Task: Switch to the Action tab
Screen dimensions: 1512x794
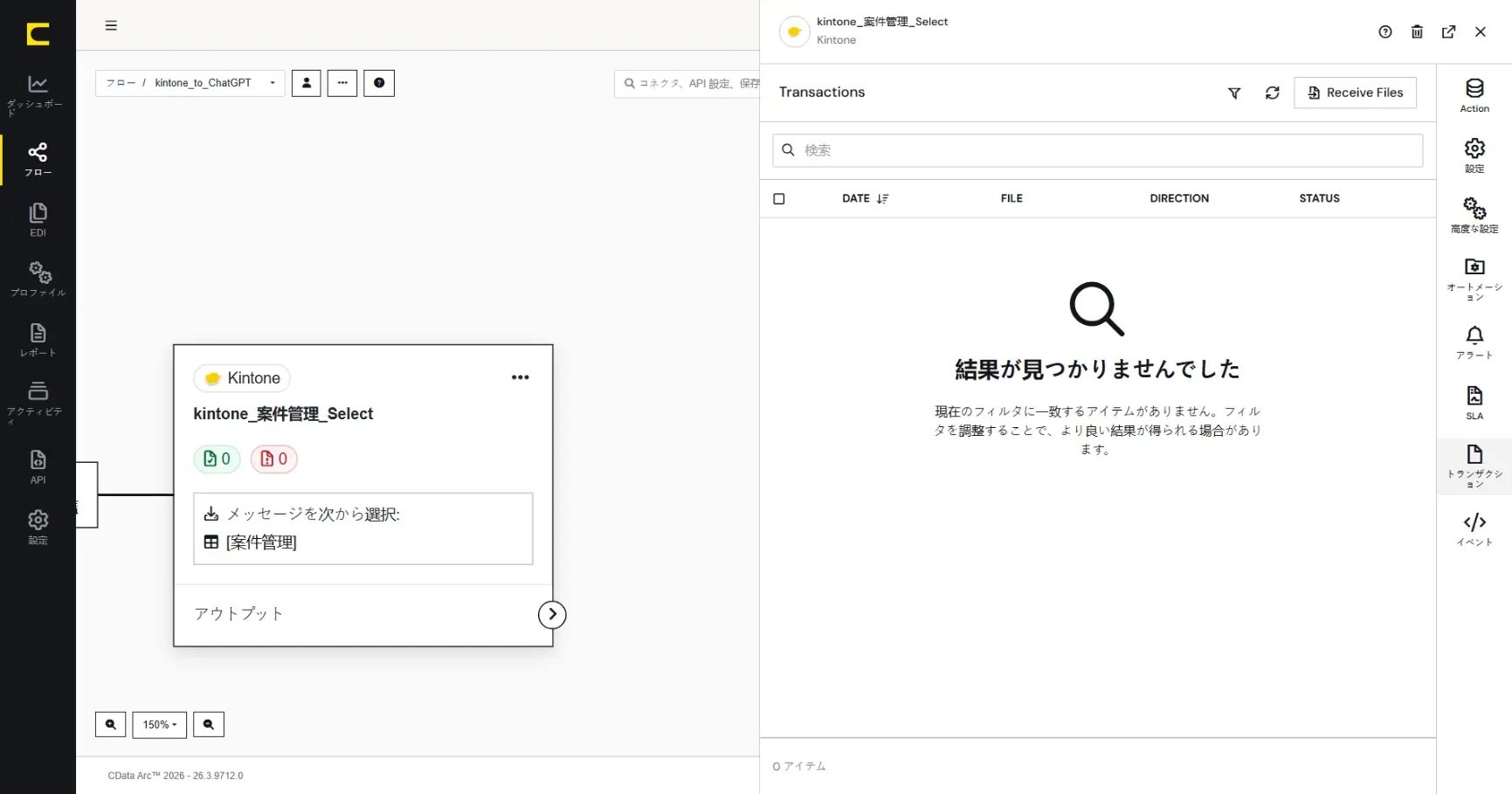Action: (x=1474, y=95)
